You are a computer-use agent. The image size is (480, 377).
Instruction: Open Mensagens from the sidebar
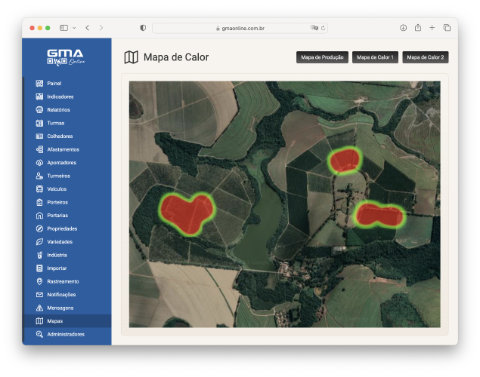coord(67,308)
